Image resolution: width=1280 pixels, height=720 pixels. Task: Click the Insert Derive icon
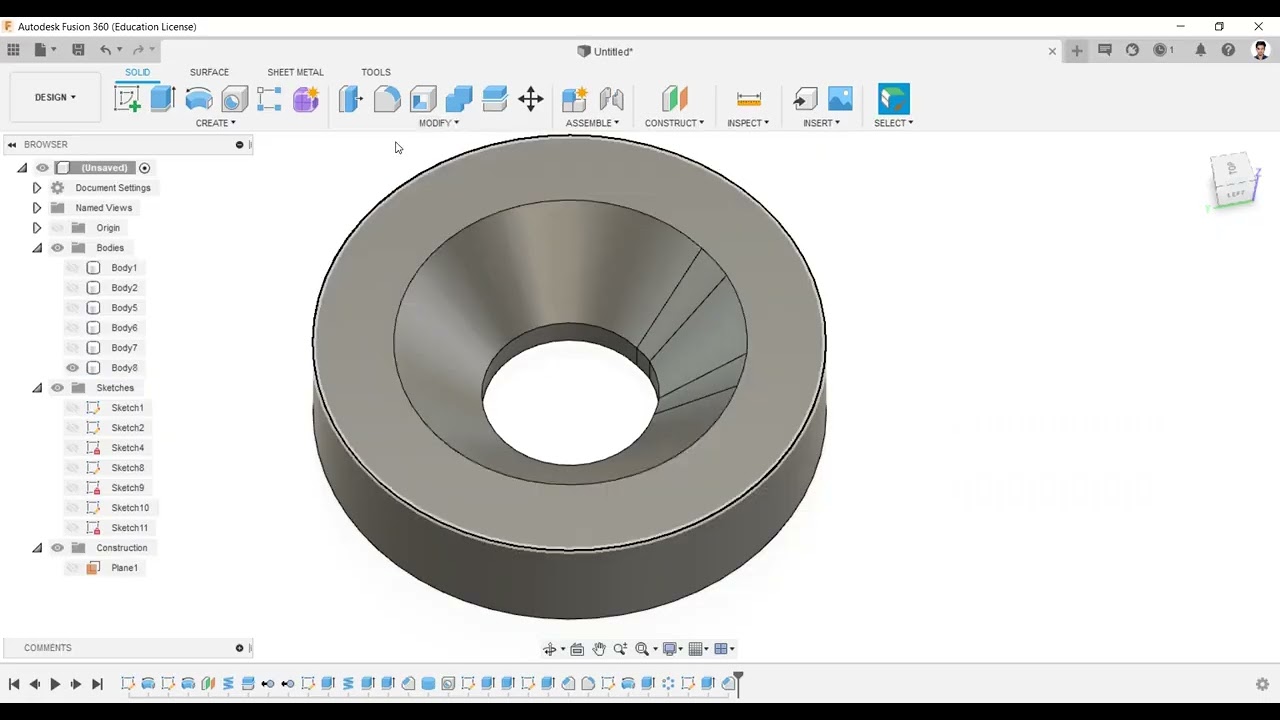[x=805, y=98]
